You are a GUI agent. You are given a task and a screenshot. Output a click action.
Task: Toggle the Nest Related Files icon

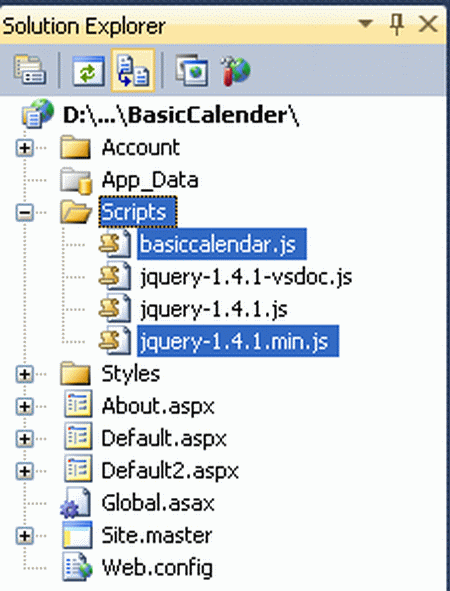(133, 70)
